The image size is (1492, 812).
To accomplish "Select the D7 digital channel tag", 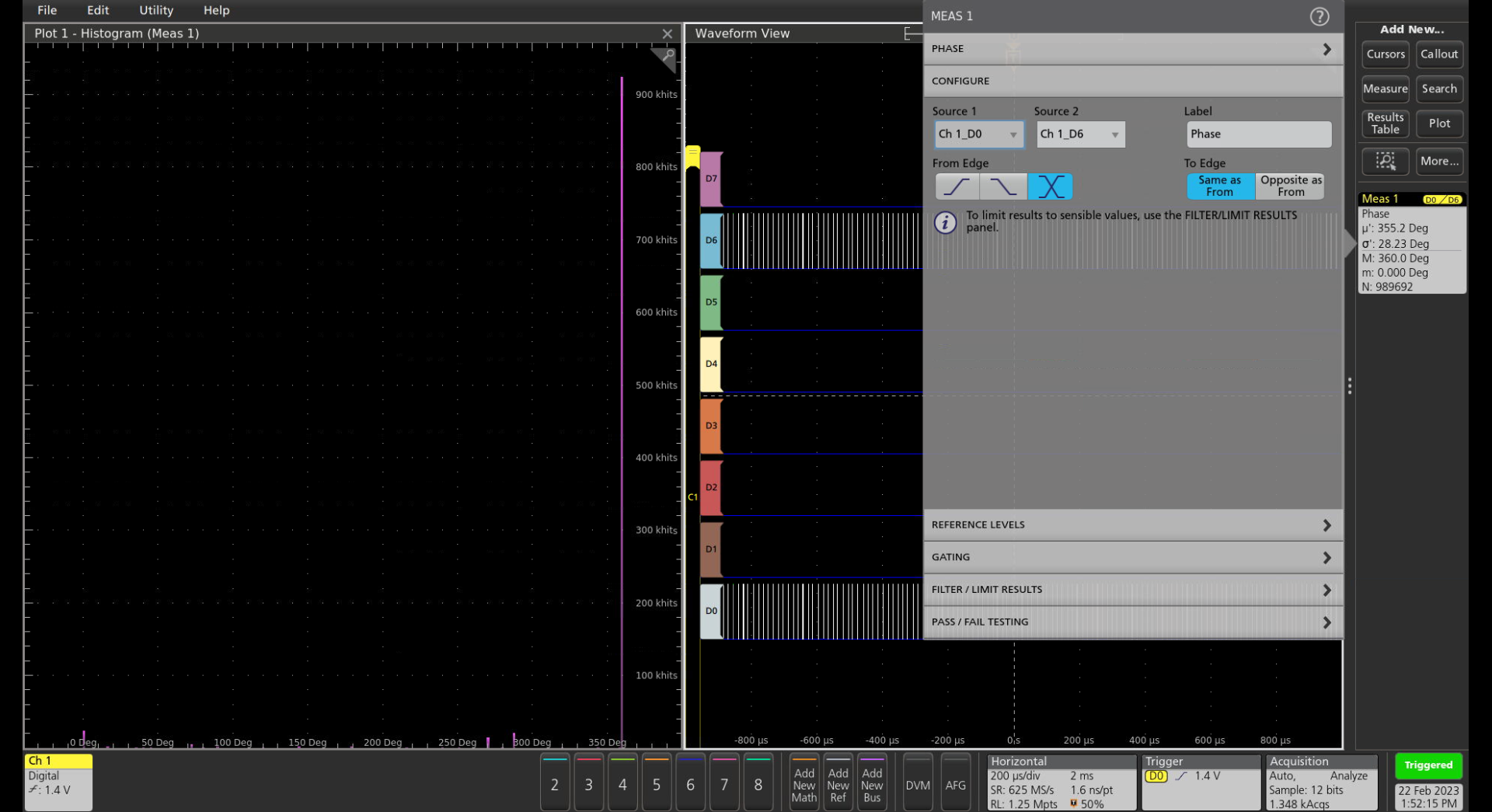I will point(711,179).
